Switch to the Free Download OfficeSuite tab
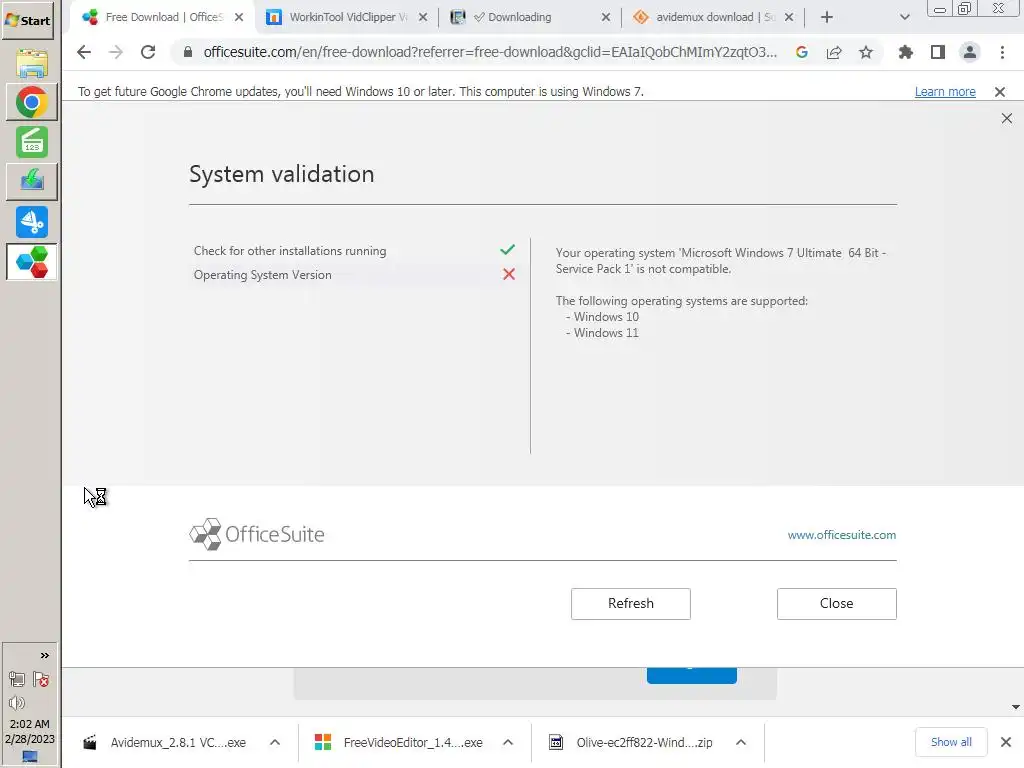 pos(164,17)
